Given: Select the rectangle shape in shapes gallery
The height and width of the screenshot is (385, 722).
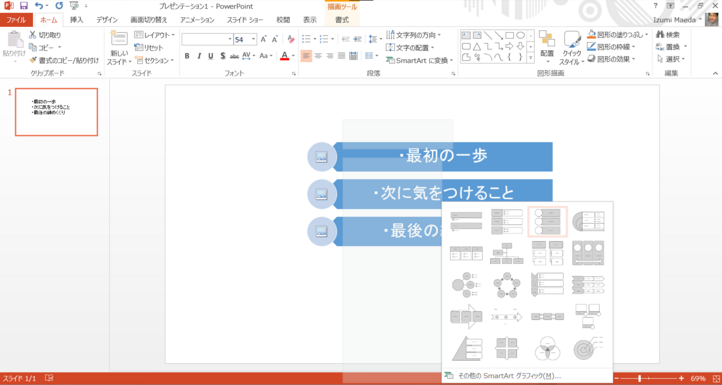Looking at the screenshot, I should 509,35.
